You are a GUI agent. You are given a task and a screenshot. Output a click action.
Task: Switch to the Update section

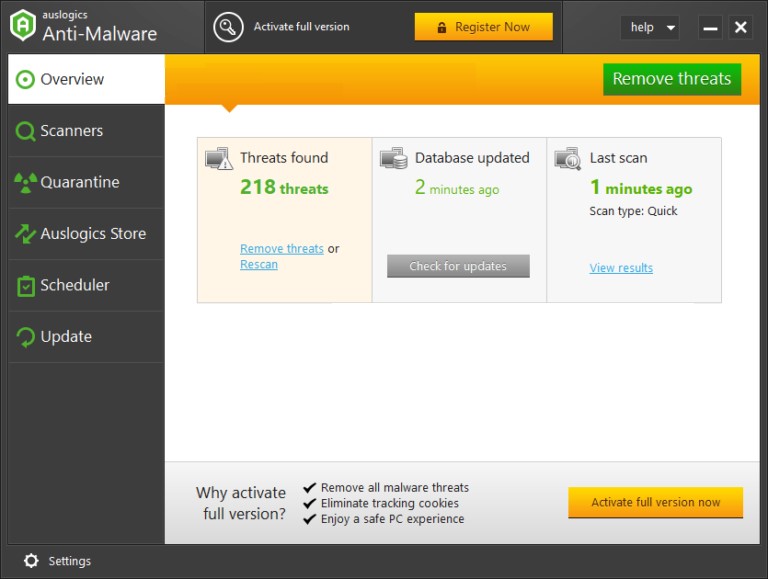pyautogui.click(x=86, y=337)
